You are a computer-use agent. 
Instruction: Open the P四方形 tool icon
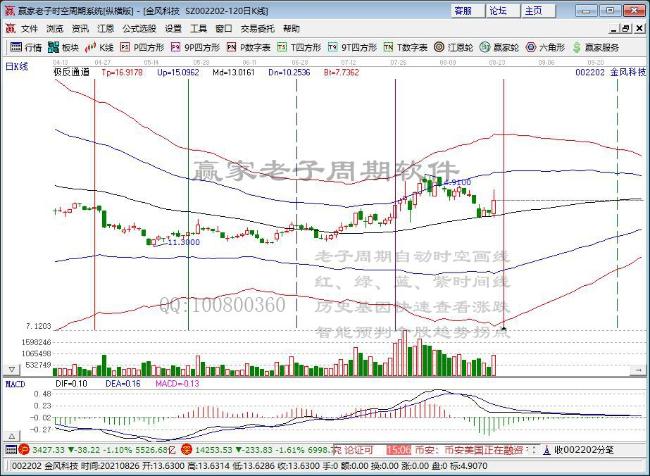tap(125, 47)
